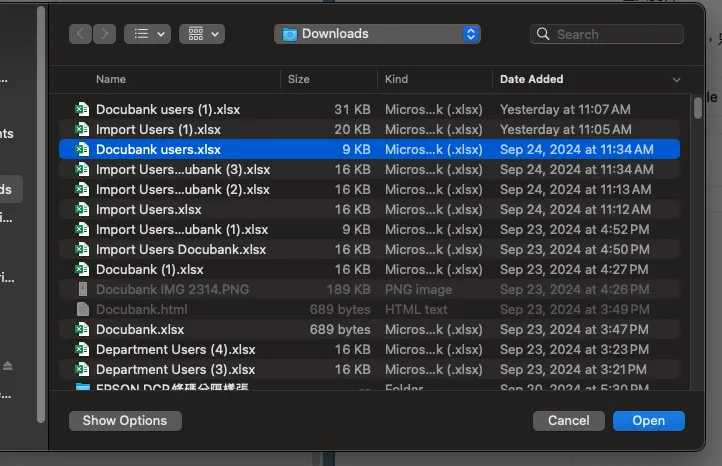
Task: Toggle sort order chevron in Date Added column
Action: 677,79
